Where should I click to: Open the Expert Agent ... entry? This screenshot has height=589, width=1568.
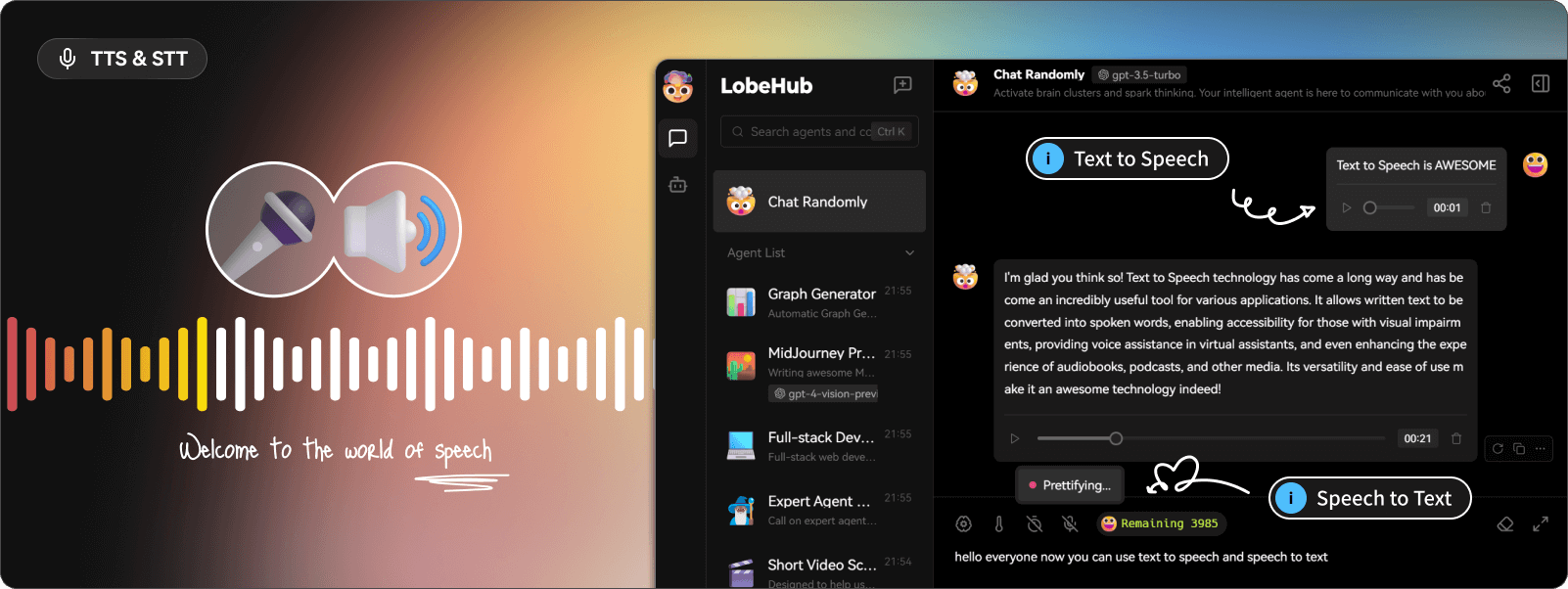pos(819,509)
